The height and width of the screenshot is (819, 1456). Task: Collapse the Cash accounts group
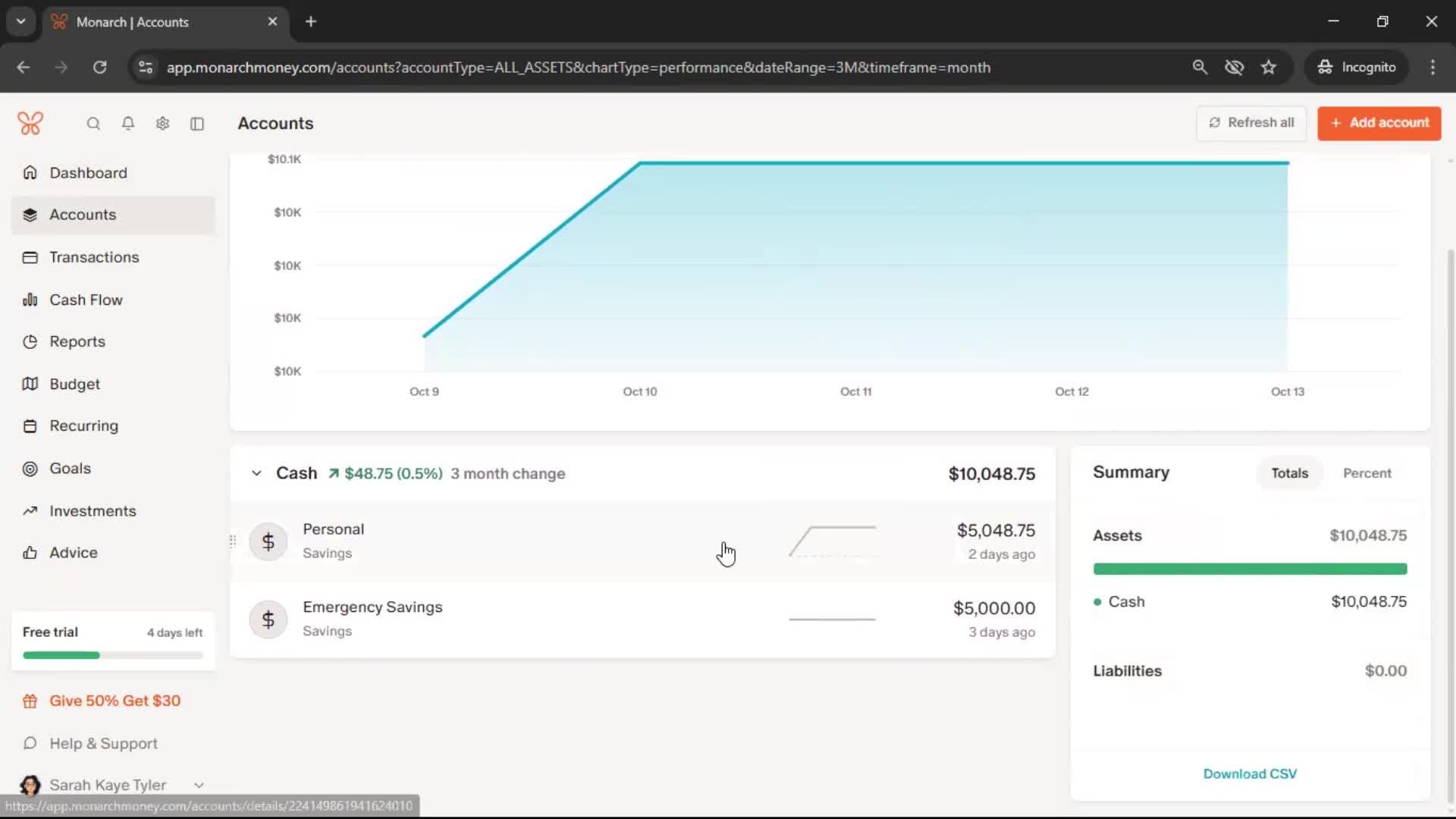256,473
